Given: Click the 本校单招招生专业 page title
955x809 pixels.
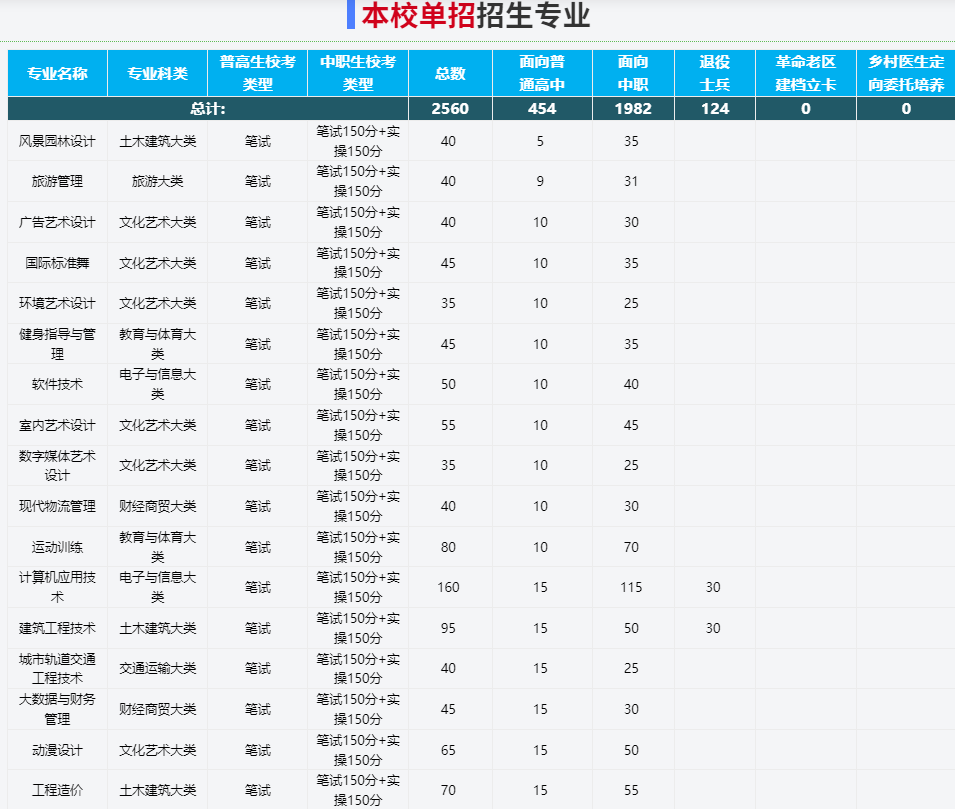Looking at the screenshot, I should coord(475,16).
